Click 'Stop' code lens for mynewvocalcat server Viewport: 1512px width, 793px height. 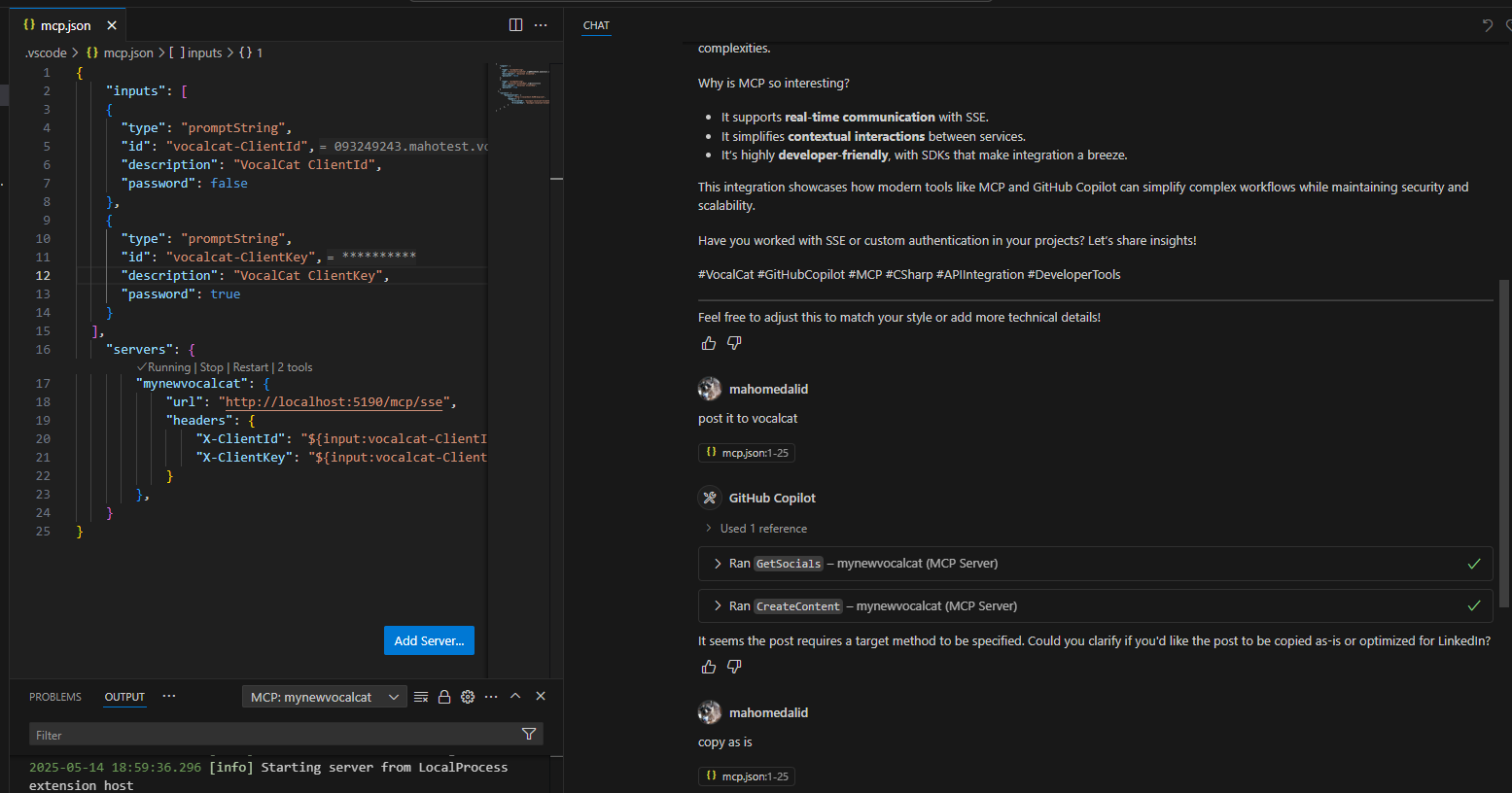(211, 367)
